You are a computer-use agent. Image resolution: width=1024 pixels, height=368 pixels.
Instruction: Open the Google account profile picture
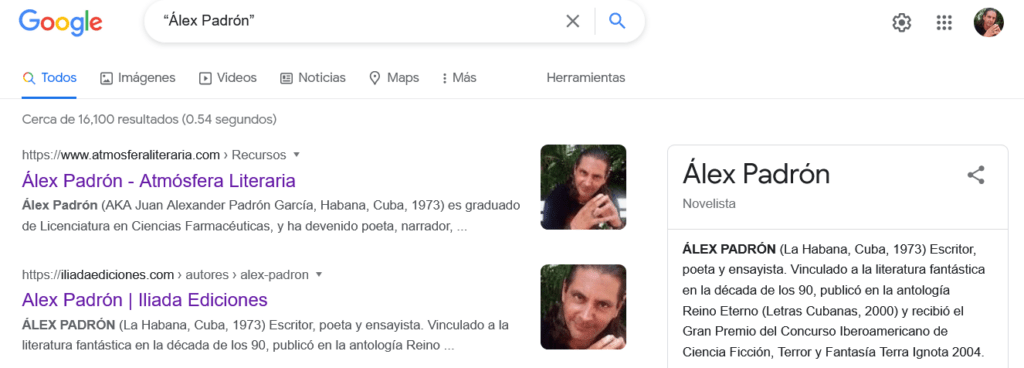[988, 22]
